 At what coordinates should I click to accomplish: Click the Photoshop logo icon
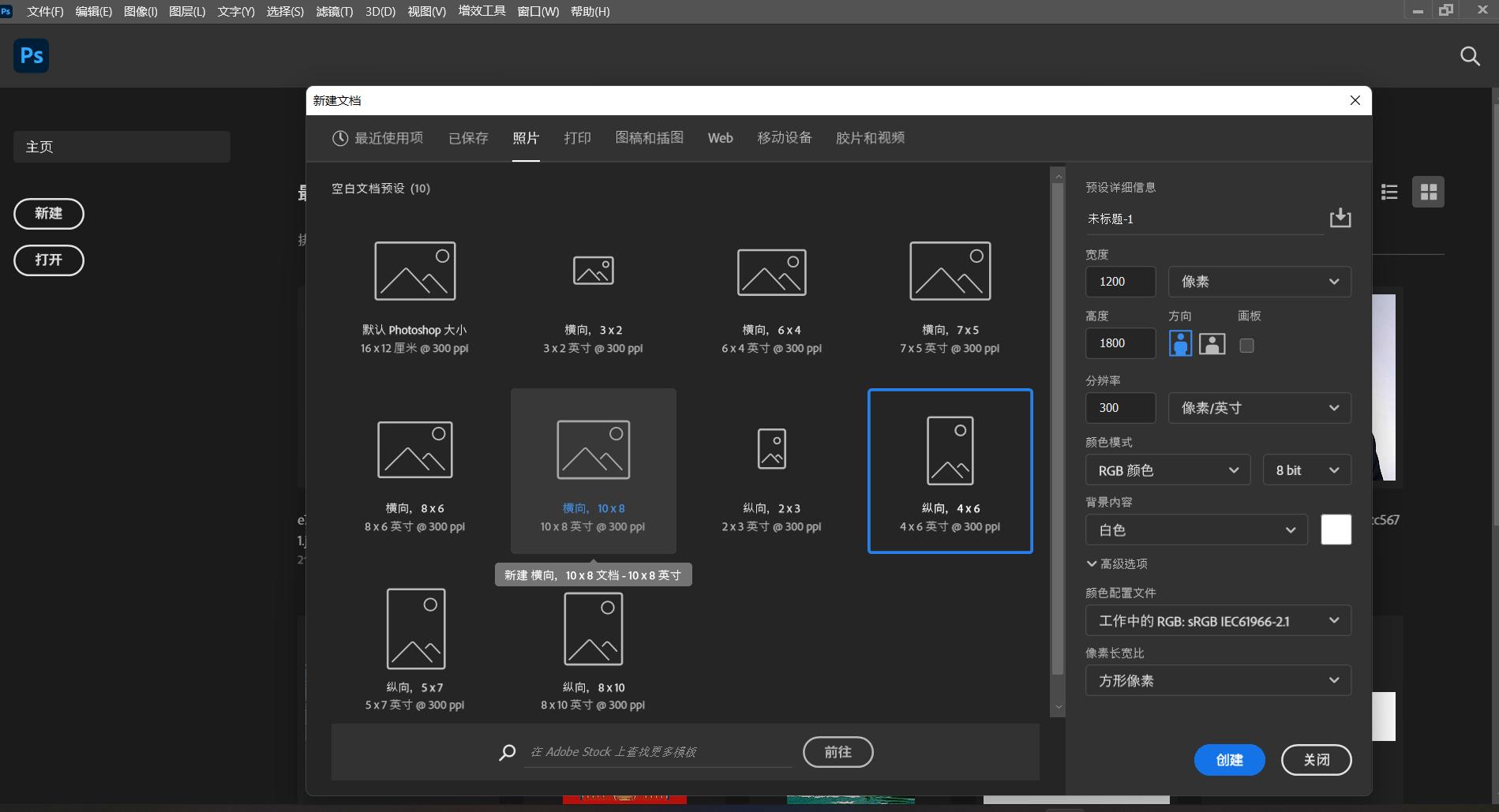click(x=31, y=55)
